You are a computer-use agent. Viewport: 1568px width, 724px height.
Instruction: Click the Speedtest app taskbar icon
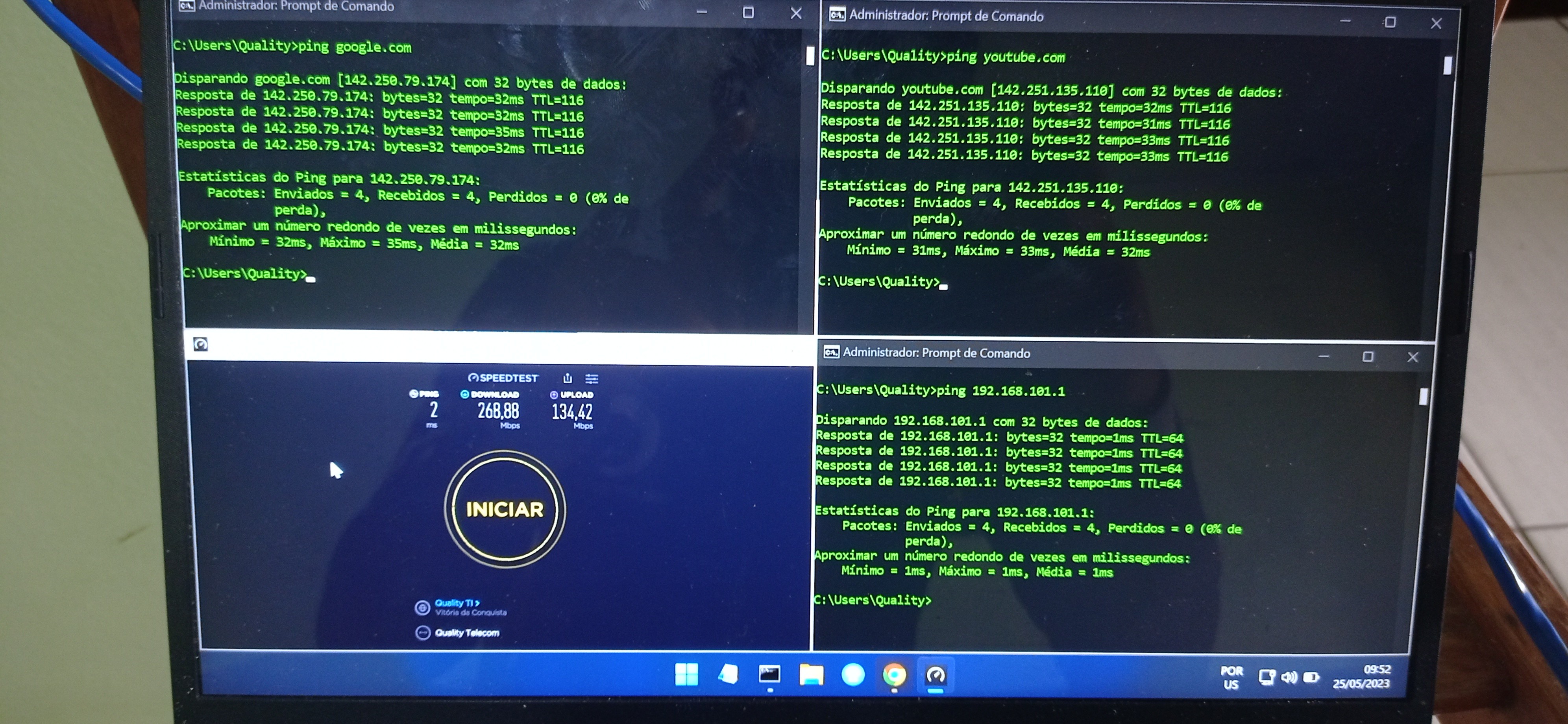point(936,675)
